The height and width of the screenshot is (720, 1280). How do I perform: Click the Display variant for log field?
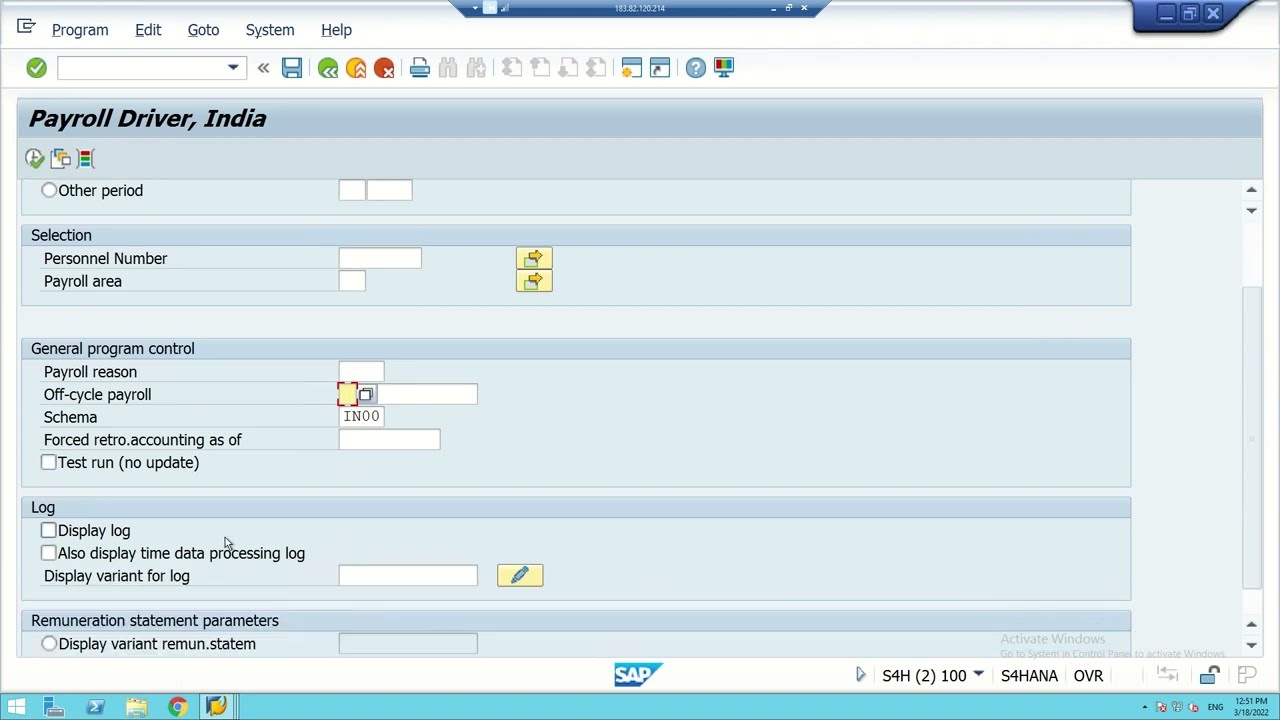click(x=408, y=575)
